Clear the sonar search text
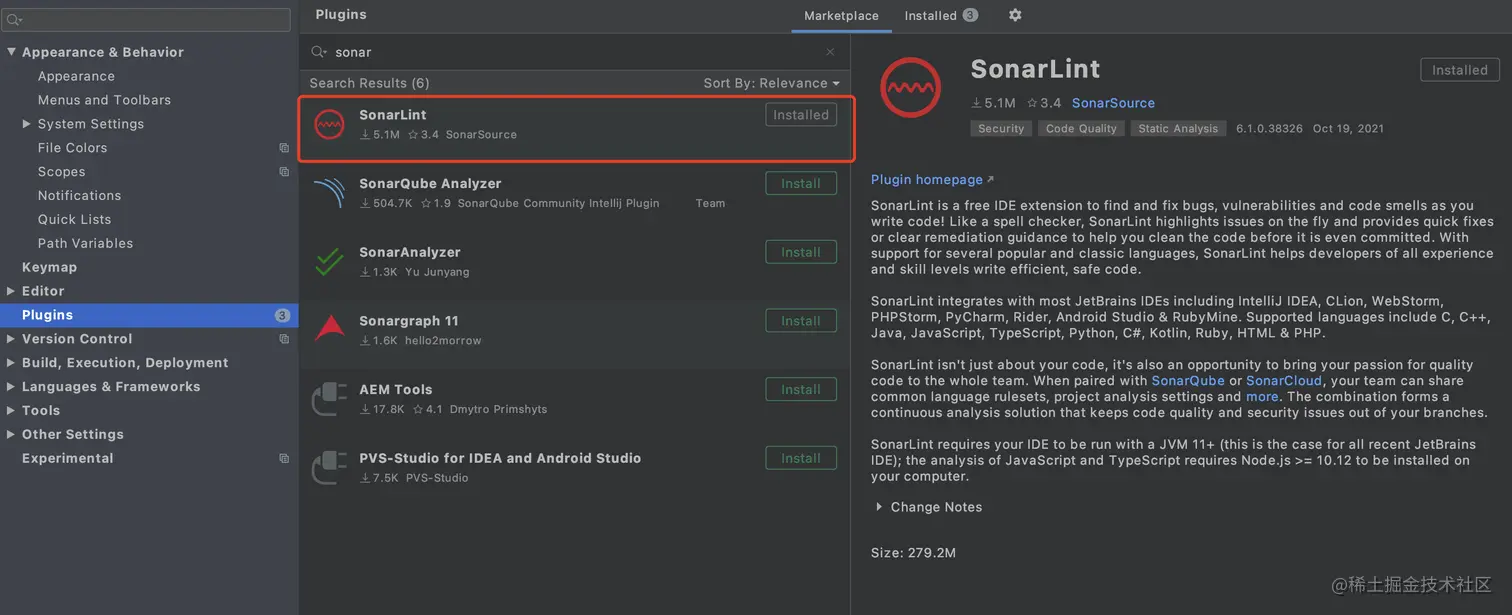The image size is (1512, 615). click(830, 52)
